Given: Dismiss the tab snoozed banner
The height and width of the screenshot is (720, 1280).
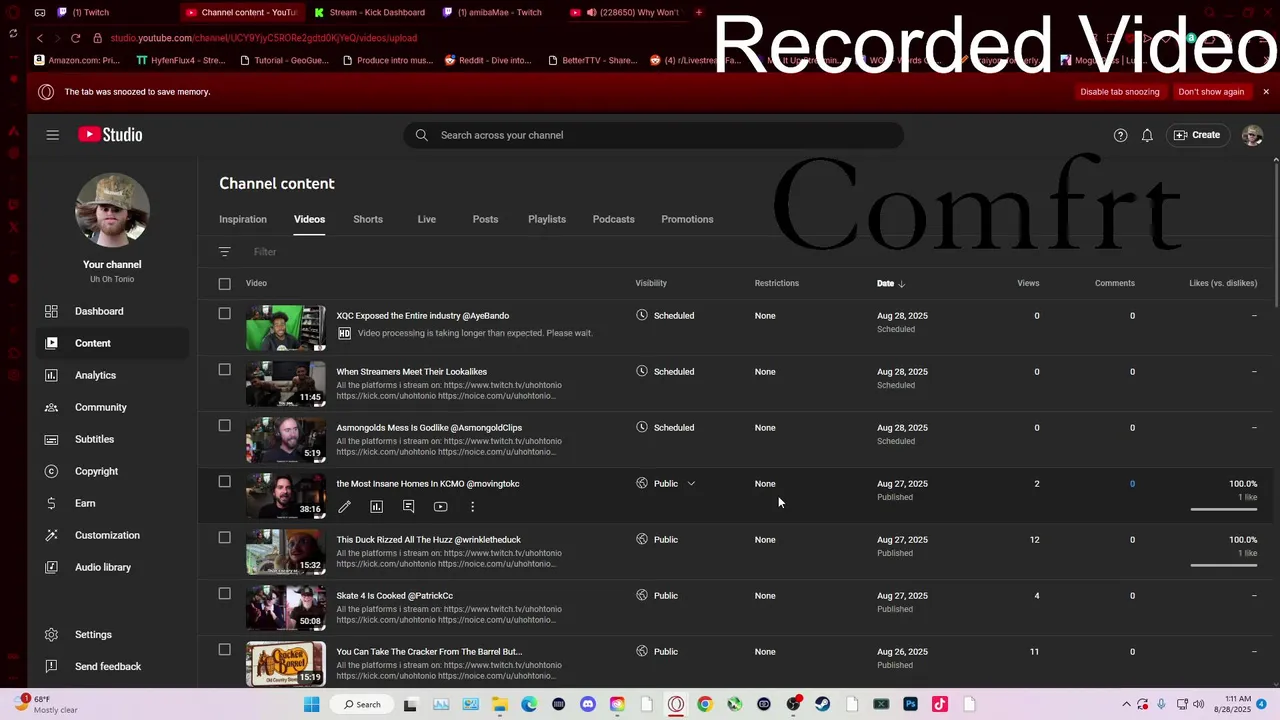Looking at the screenshot, I should point(1266,92).
